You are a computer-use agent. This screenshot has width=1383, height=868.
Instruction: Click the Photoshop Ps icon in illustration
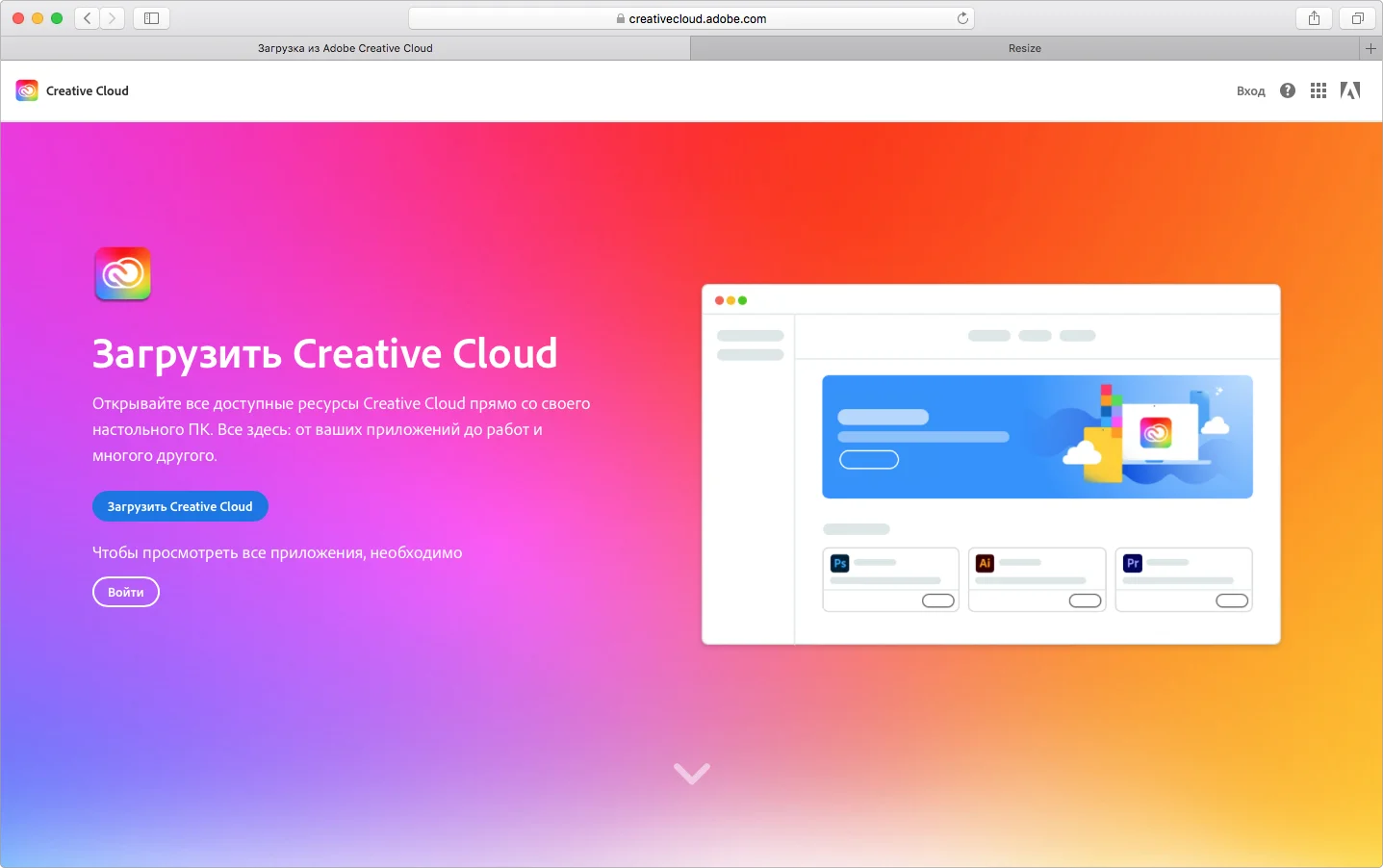tap(840, 563)
